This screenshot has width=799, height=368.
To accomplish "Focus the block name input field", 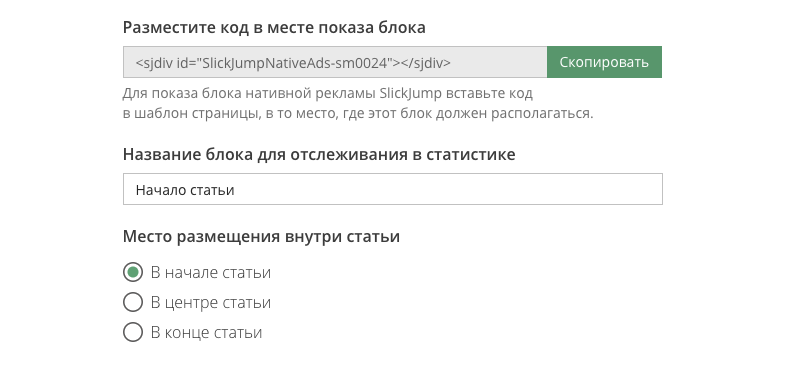I will click(392, 189).
